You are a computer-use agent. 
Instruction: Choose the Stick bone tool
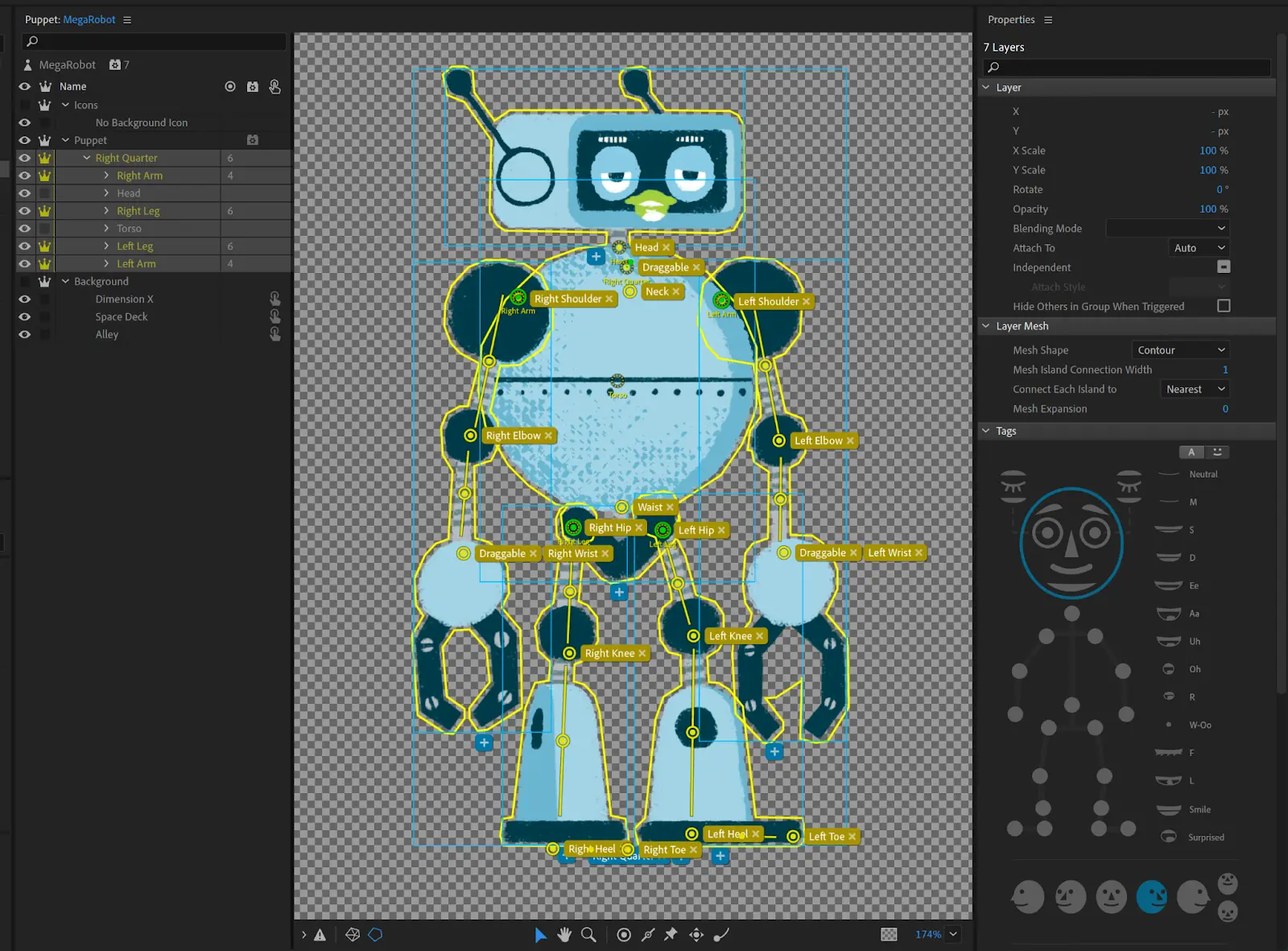coord(648,934)
